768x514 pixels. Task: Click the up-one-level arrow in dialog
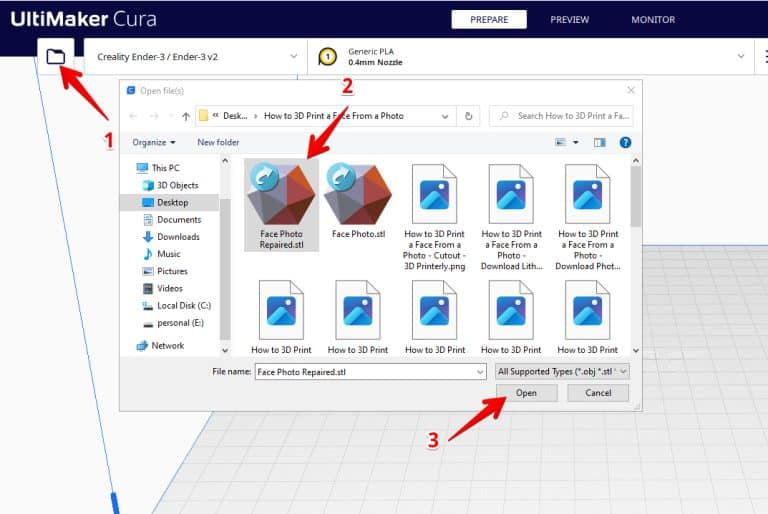186,116
